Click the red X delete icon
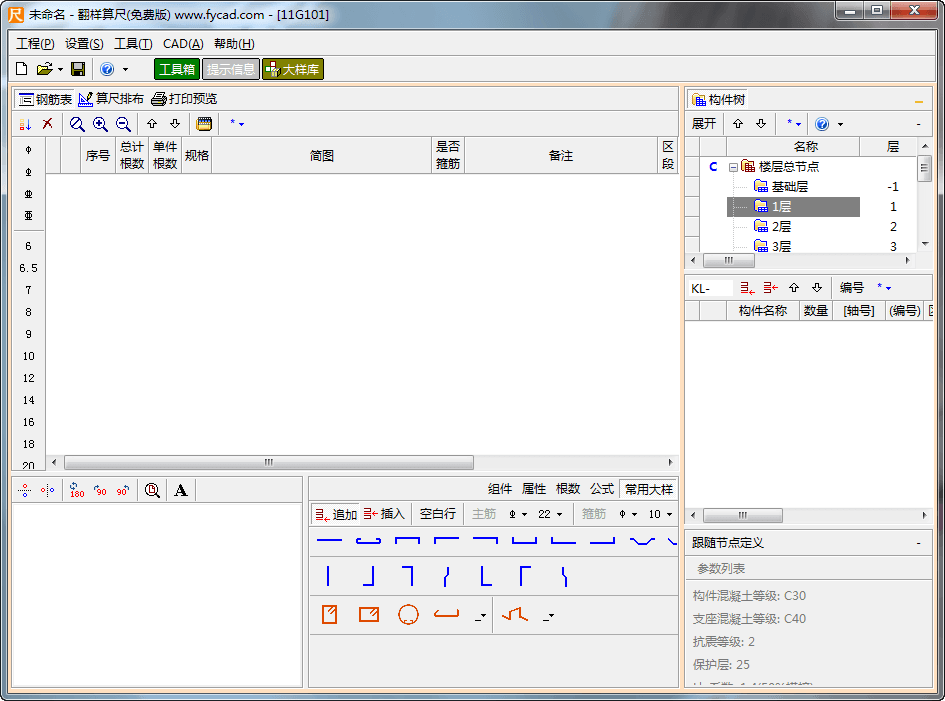The image size is (945, 701). [48, 124]
